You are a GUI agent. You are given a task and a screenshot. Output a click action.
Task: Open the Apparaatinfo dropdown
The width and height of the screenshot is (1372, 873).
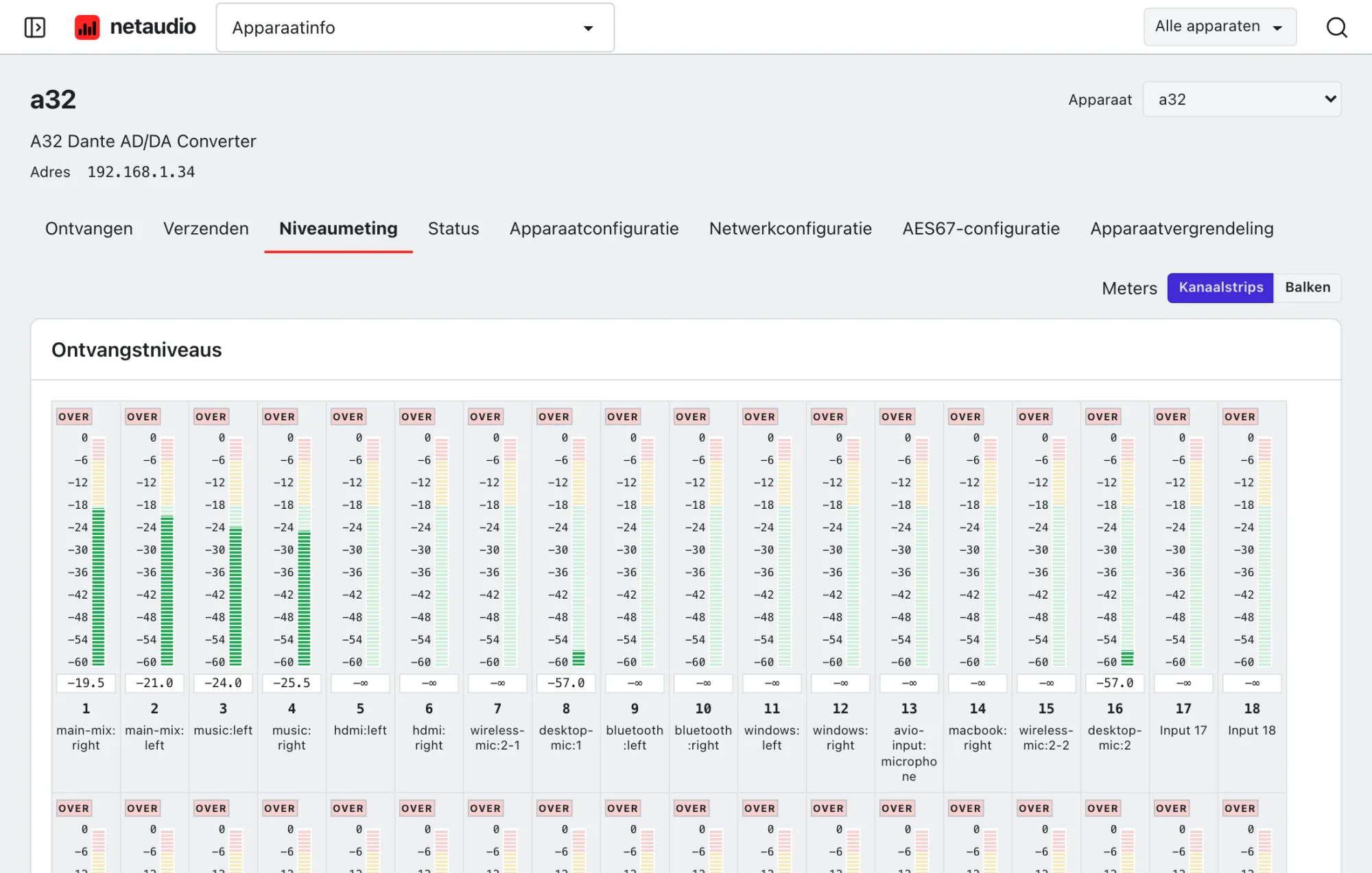point(415,27)
